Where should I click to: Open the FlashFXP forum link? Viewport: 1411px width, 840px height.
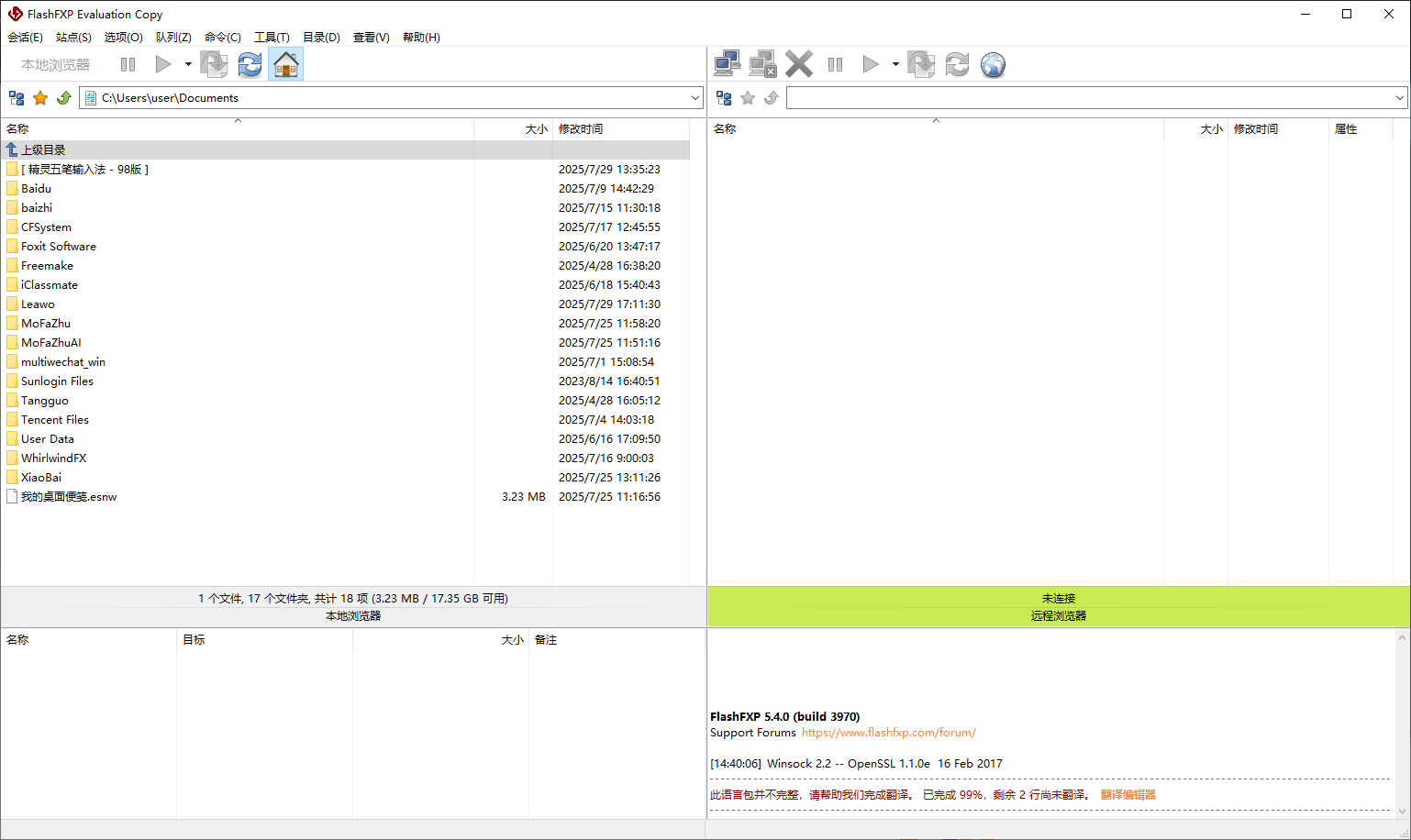point(888,733)
